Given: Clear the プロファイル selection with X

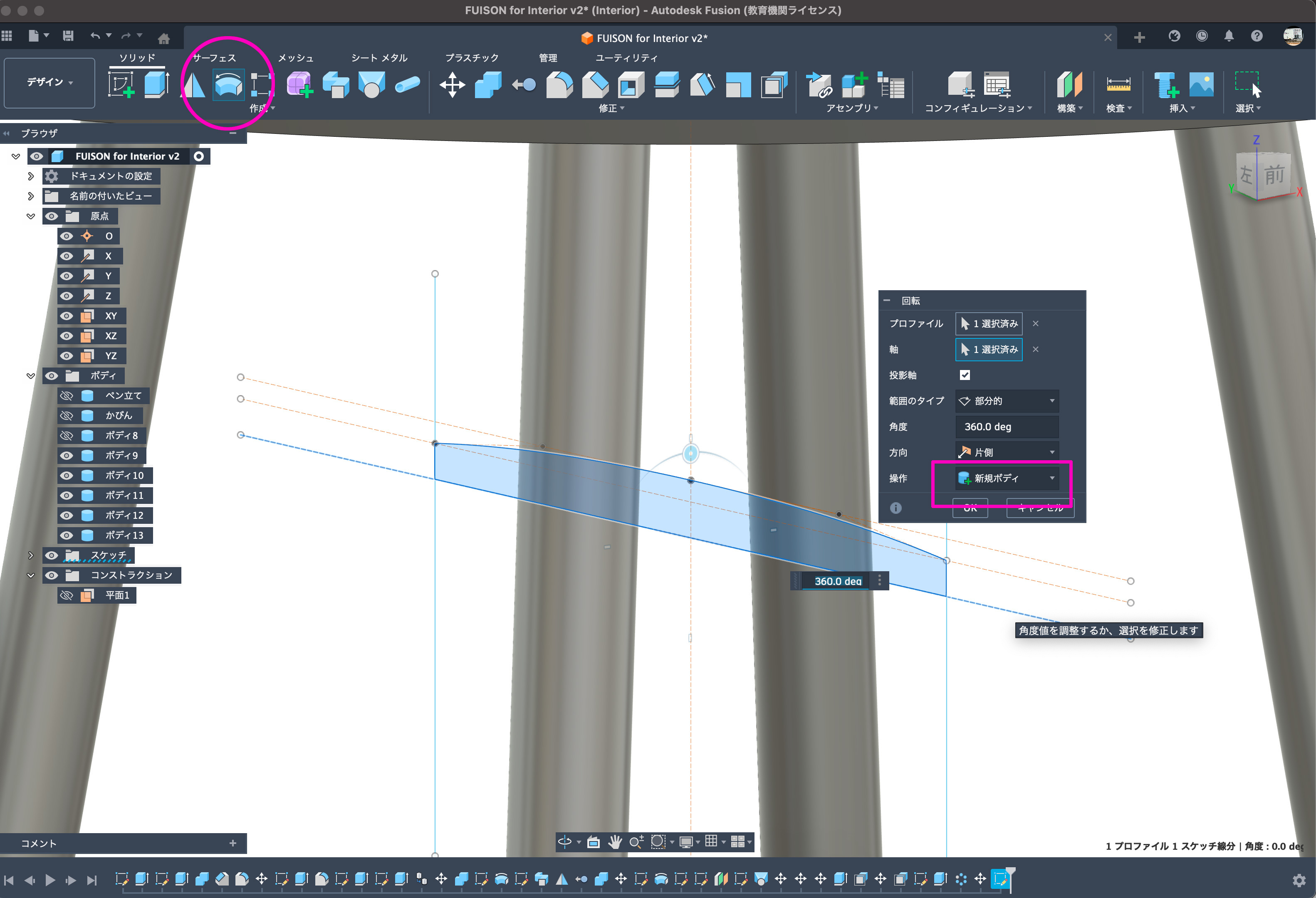Looking at the screenshot, I should pyautogui.click(x=1035, y=324).
